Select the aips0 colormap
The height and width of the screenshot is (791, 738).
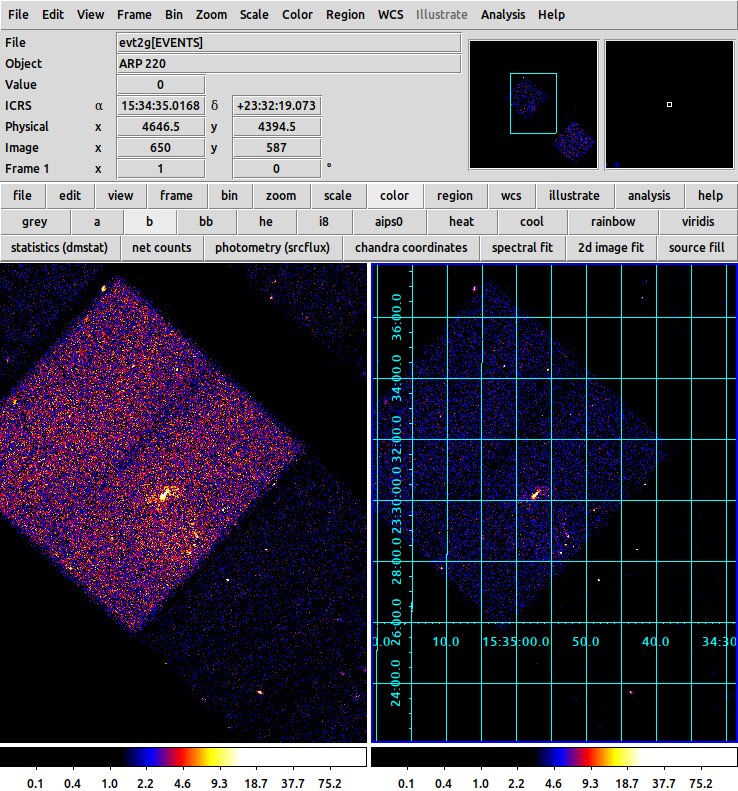(x=389, y=222)
